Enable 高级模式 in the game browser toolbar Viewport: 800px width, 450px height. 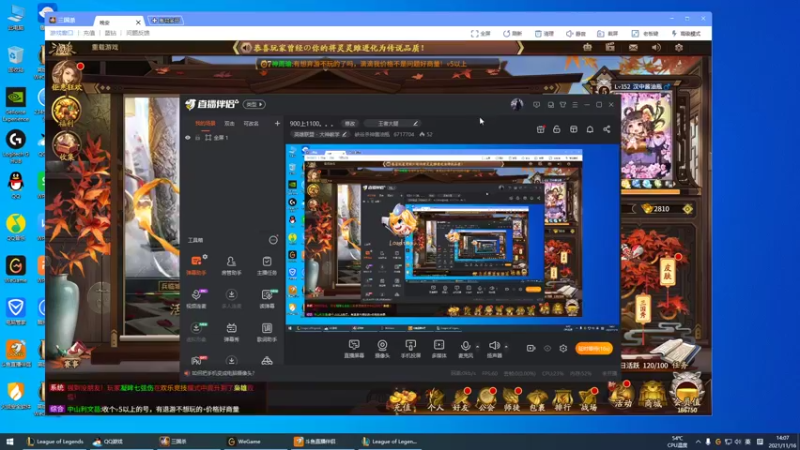(x=686, y=33)
